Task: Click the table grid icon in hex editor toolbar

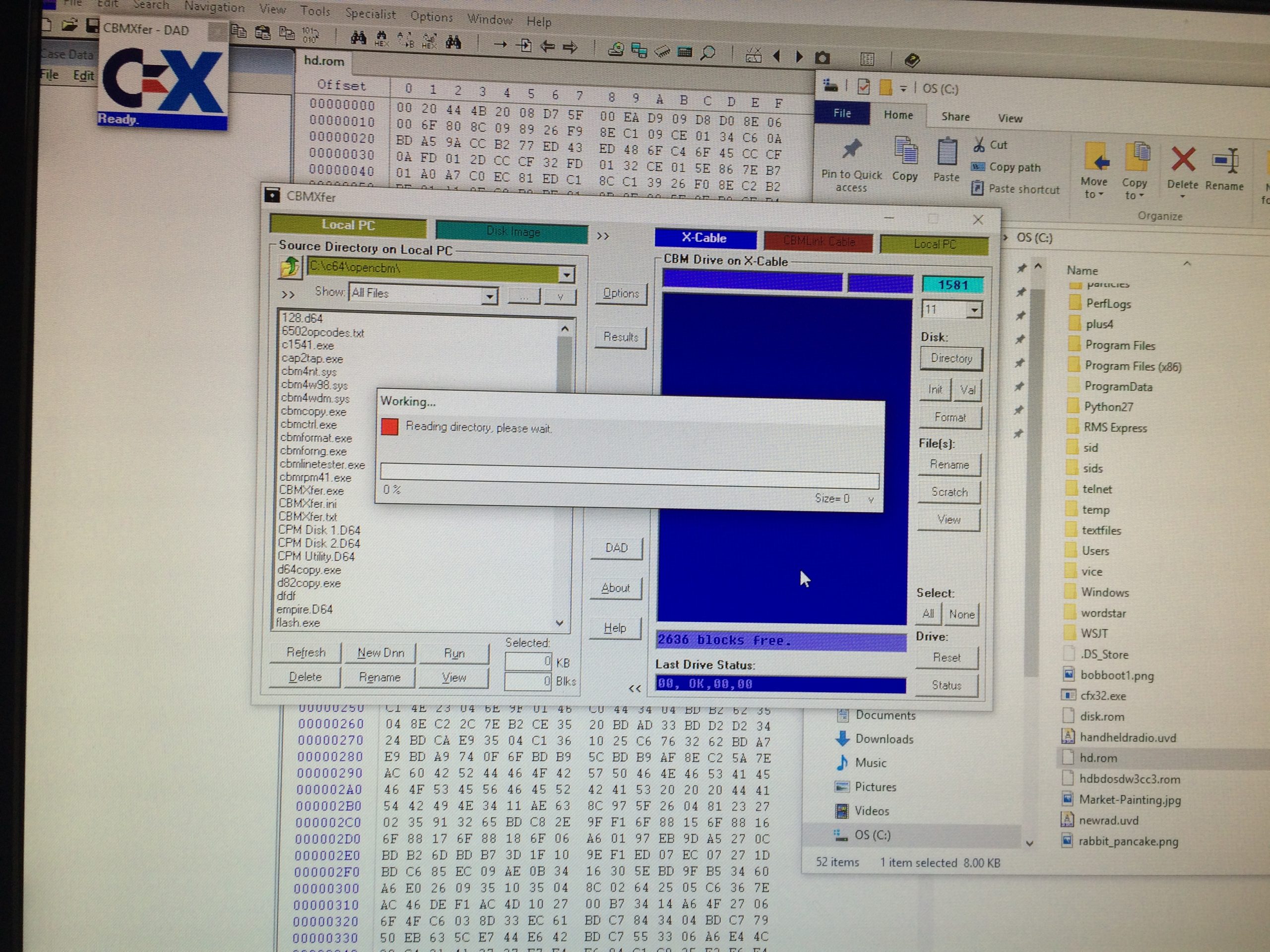Action: click(867, 59)
